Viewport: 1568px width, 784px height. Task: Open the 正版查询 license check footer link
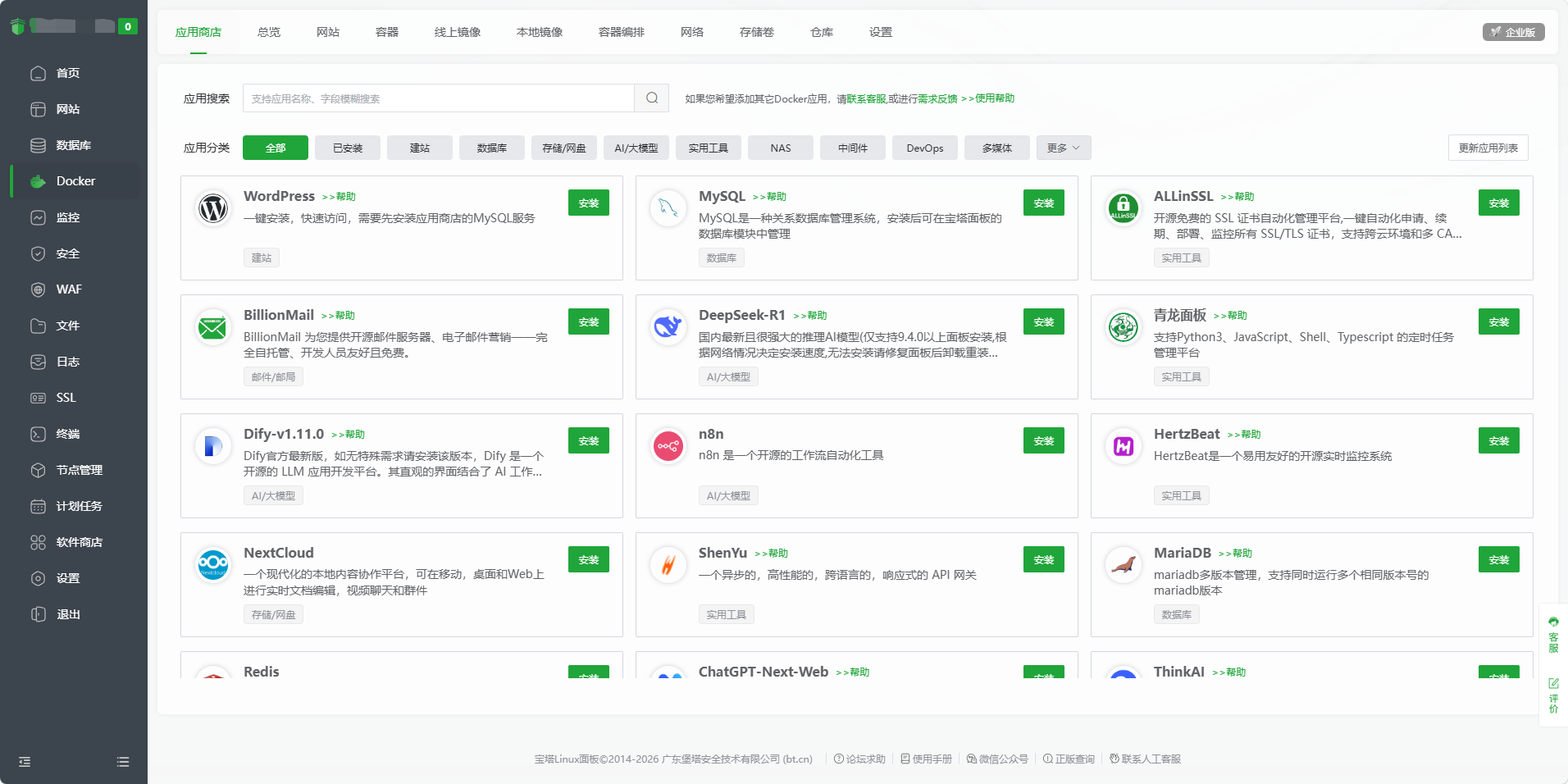pyautogui.click(x=1069, y=759)
